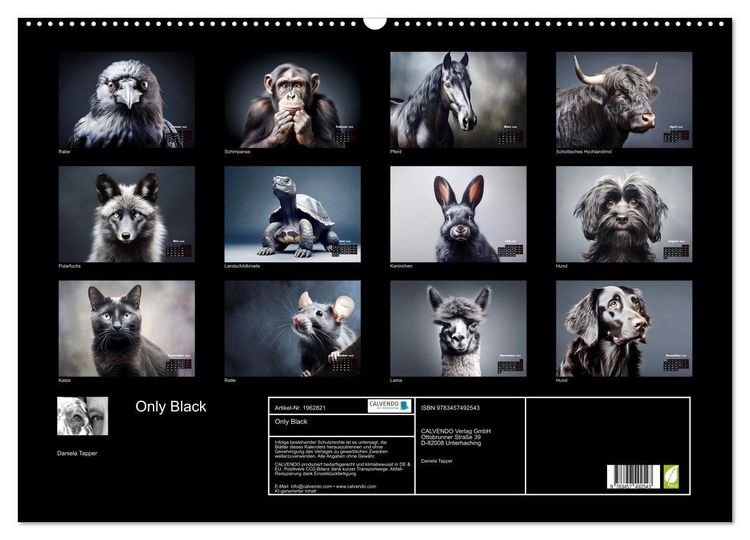Click the mini calendar grid on horse photo
This screenshot has width=750, height=540.
[510, 137]
